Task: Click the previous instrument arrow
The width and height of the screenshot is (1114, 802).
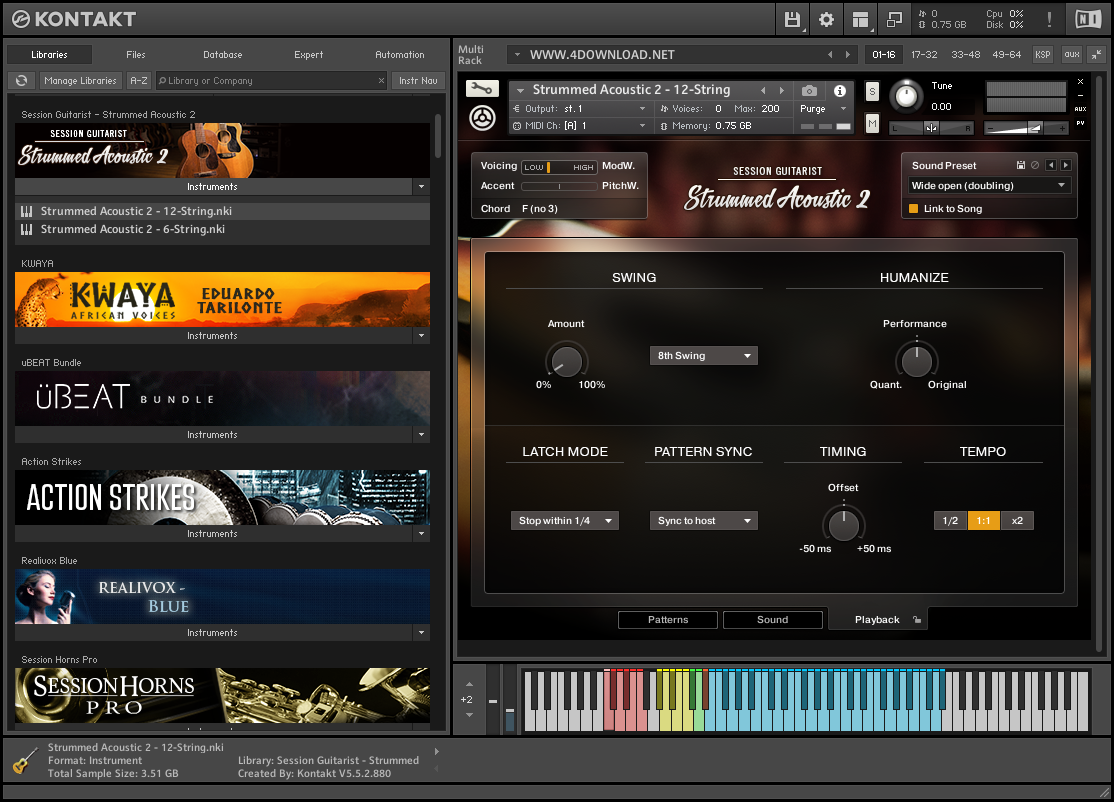Action: (x=764, y=90)
